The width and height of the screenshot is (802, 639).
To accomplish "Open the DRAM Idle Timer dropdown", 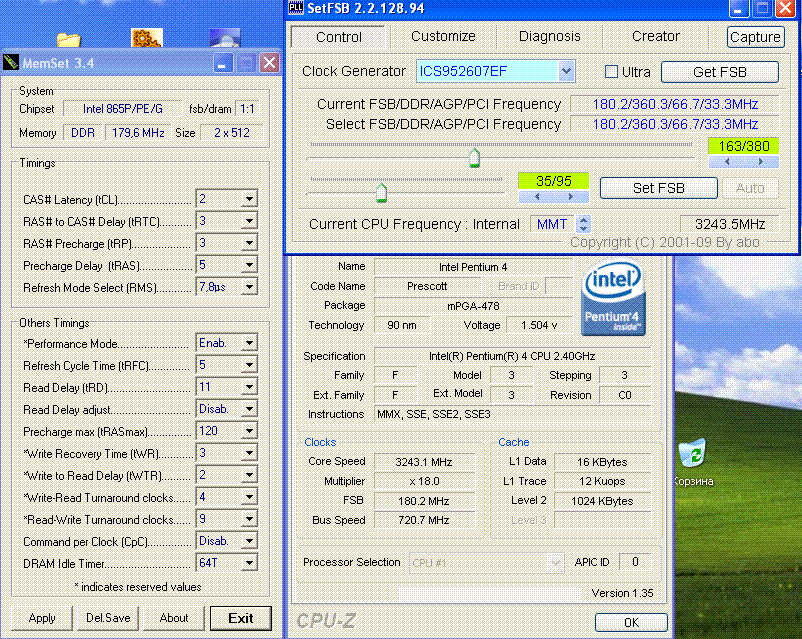I will 248,563.
